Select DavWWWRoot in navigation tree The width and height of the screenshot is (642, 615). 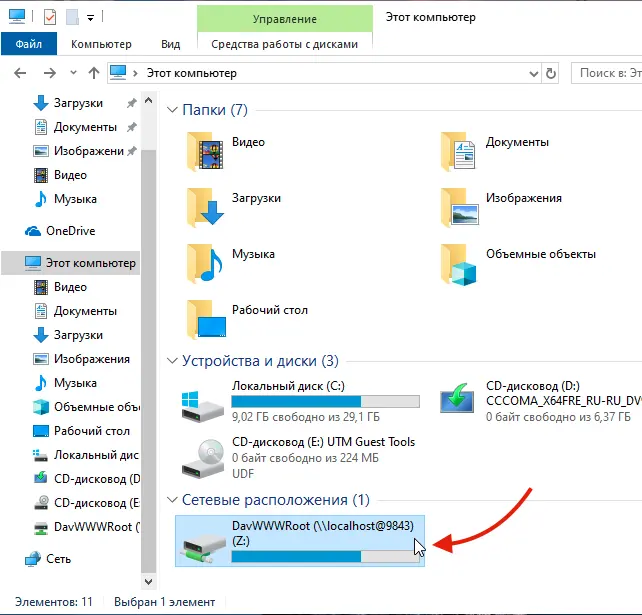click(x=97, y=527)
